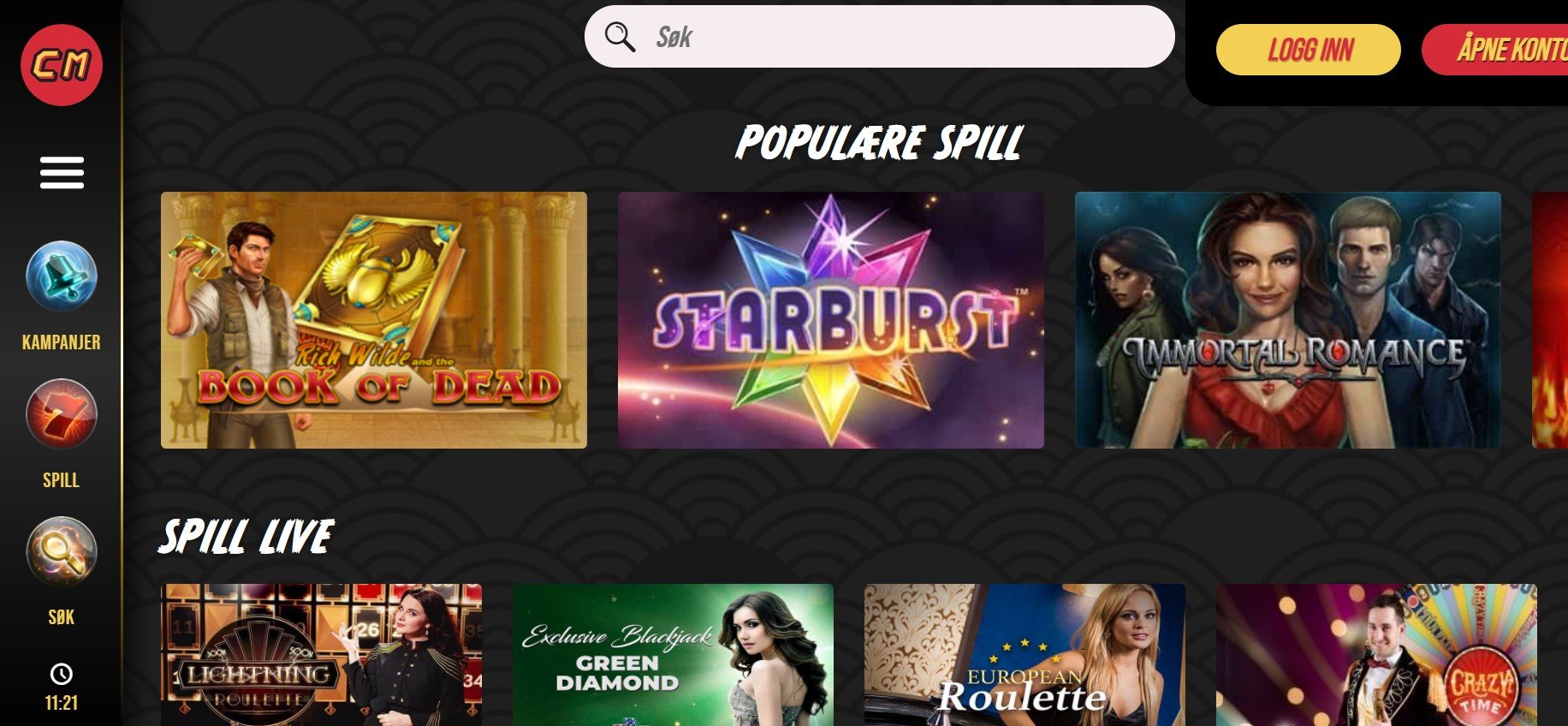Click the Søk magnifier sidebar icon
This screenshot has width=1568, height=726.
(62, 551)
